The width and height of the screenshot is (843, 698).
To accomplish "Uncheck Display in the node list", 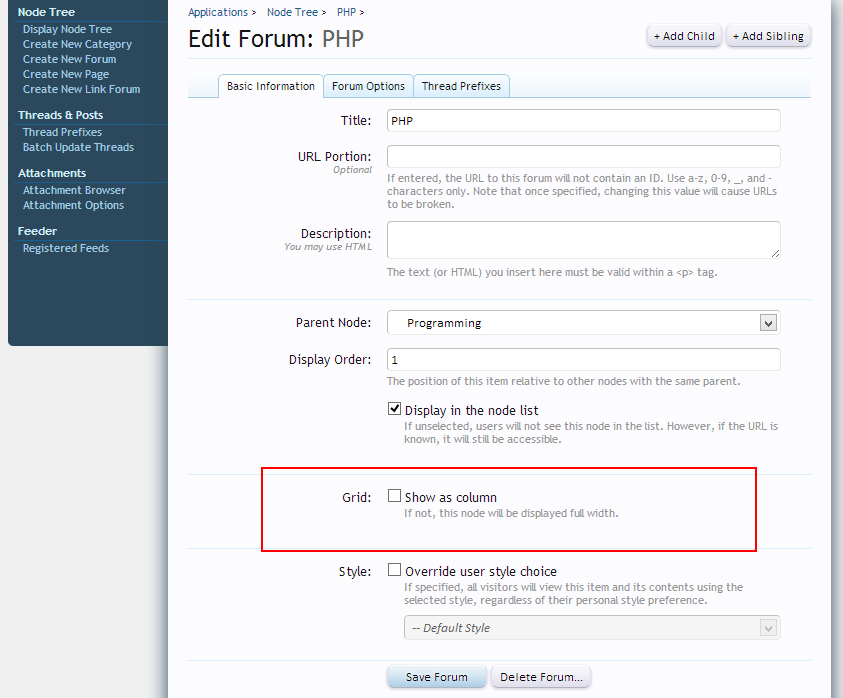I will (x=394, y=409).
